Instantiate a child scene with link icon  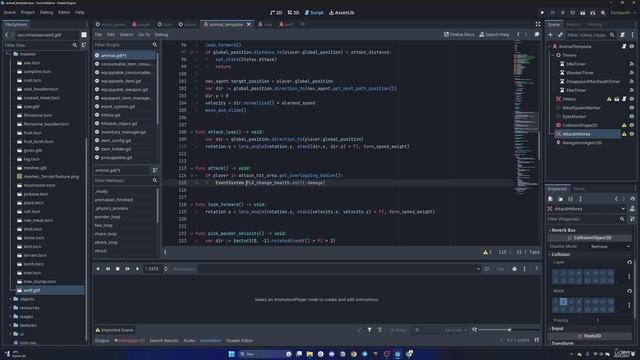coord(560,35)
